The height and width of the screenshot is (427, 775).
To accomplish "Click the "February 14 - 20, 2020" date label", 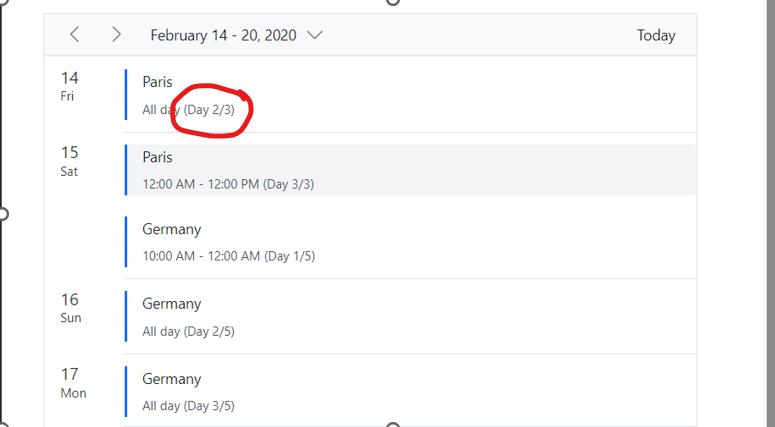I will 223,35.
